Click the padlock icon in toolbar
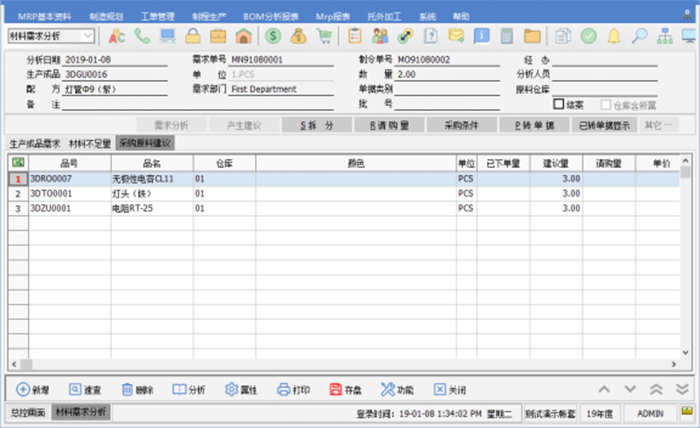 click(x=193, y=36)
